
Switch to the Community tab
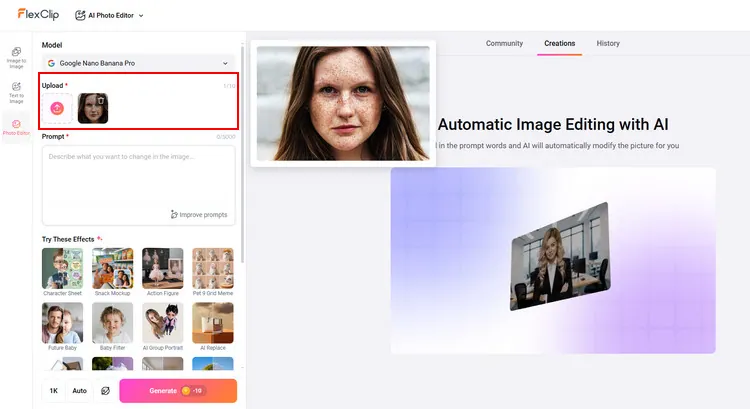[x=504, y=44]
